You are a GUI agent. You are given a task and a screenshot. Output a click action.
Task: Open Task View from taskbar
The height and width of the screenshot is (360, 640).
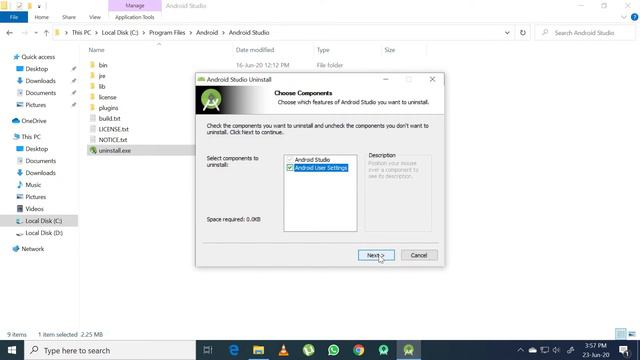208,350
